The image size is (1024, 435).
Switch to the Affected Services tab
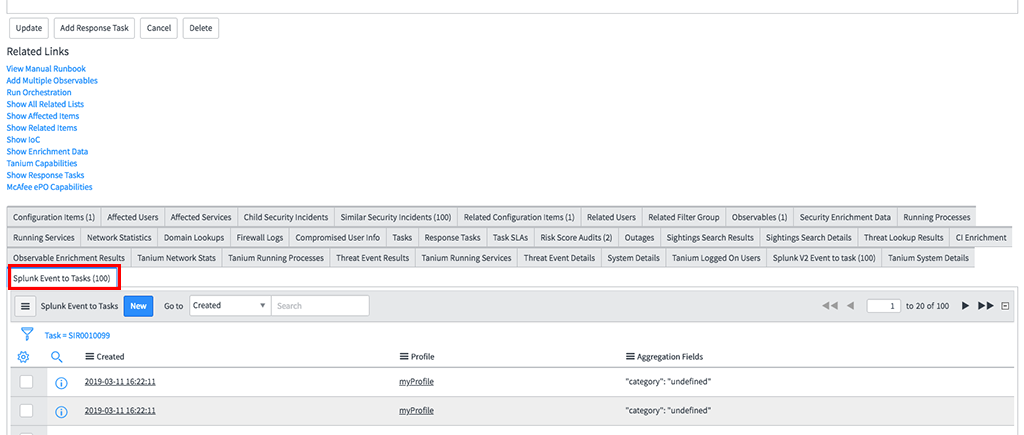point(201,217)
